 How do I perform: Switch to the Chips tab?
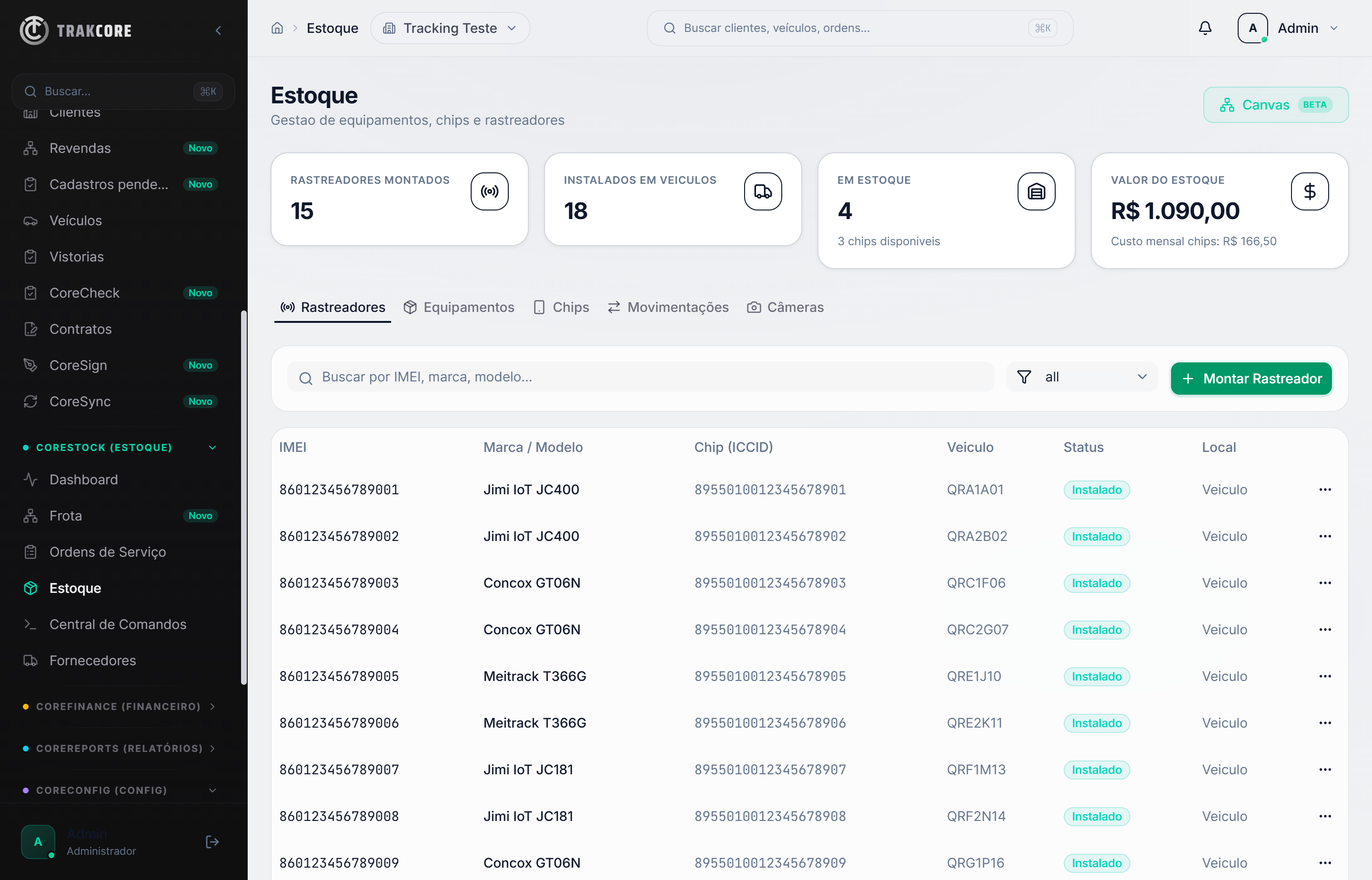click(561, 308)
